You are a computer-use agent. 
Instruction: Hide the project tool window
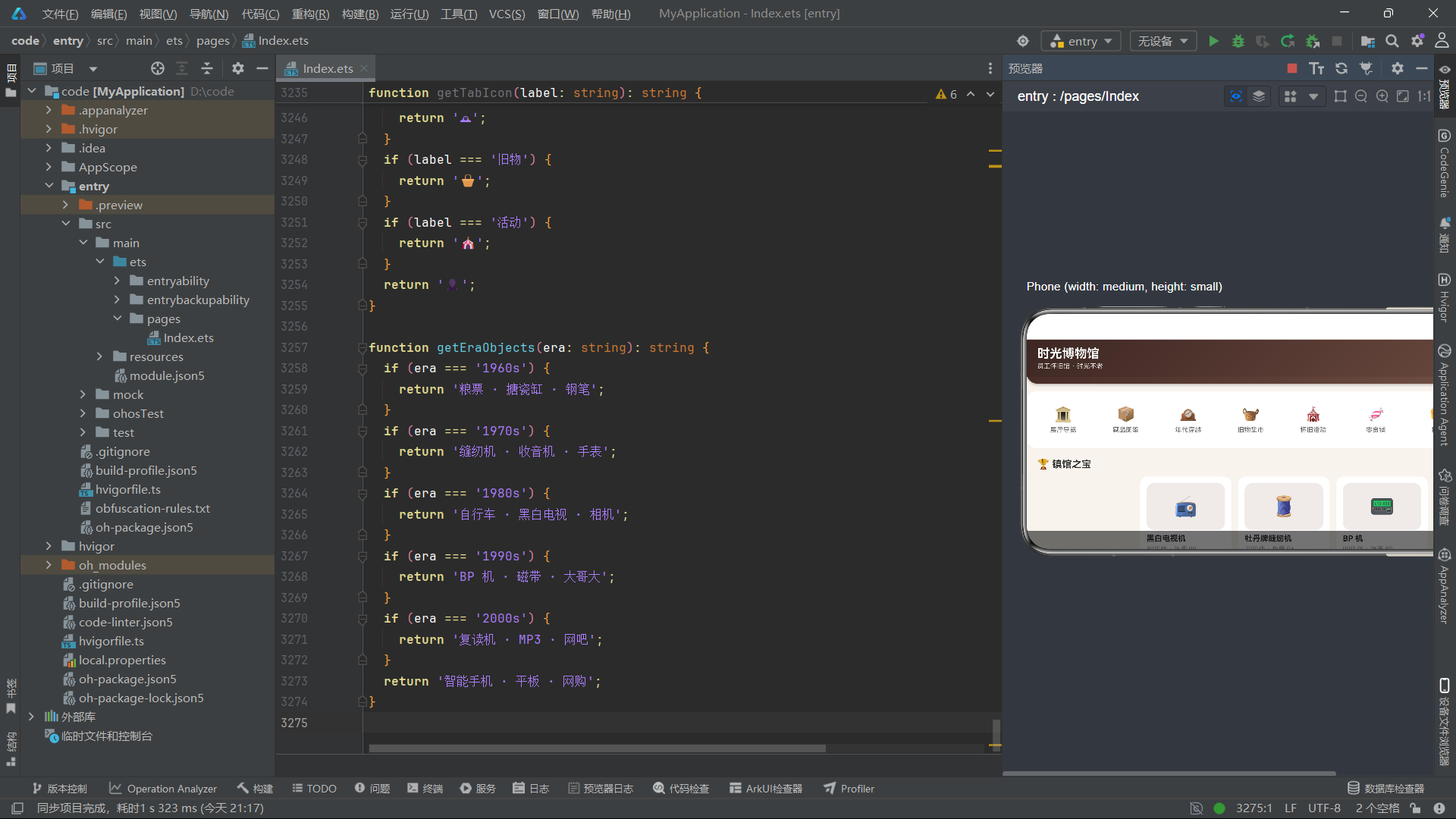tap(262, 68)
